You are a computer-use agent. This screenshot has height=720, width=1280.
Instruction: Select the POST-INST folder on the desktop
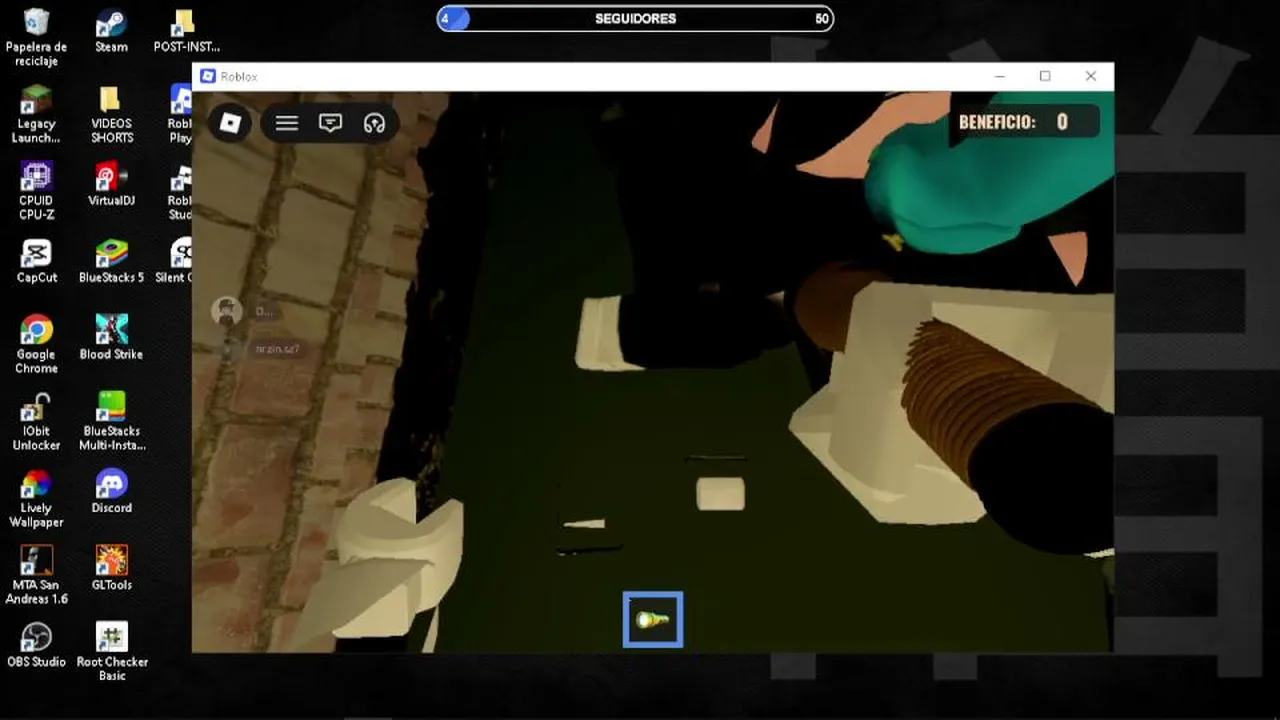(x=186, y=31)
